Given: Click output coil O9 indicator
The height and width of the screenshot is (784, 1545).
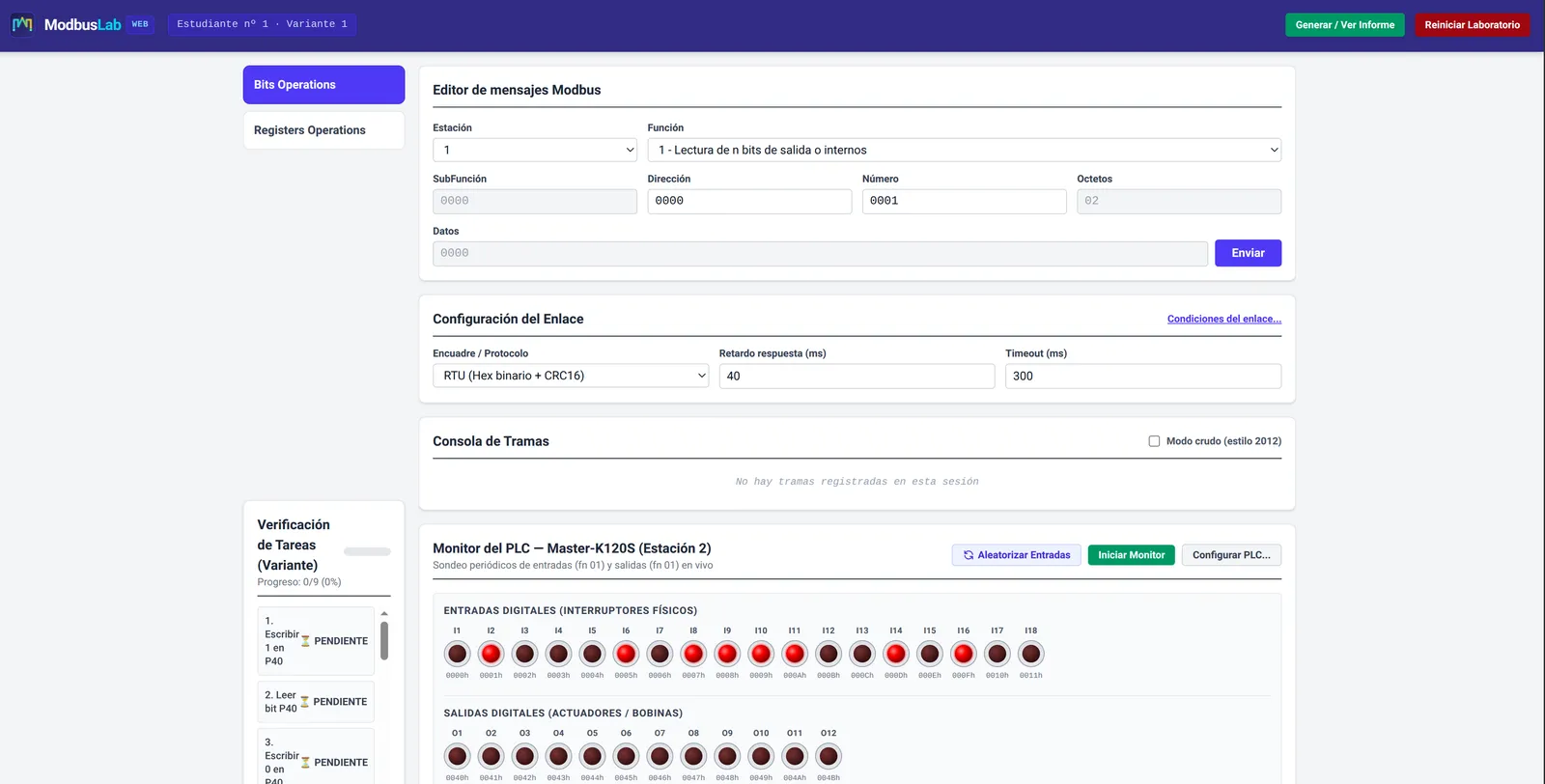Looking at the screenshot, I should [x=727, y=756].
